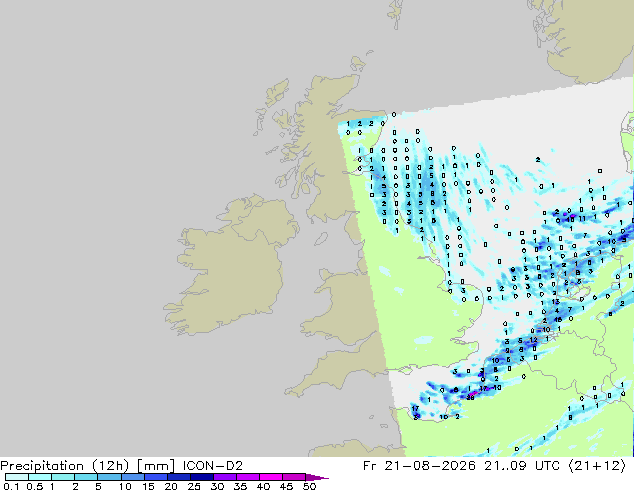Click the 'Precipitation (12h)' title text
The width and height of the screenshot is (634, 490).
(x=64, y=466)
